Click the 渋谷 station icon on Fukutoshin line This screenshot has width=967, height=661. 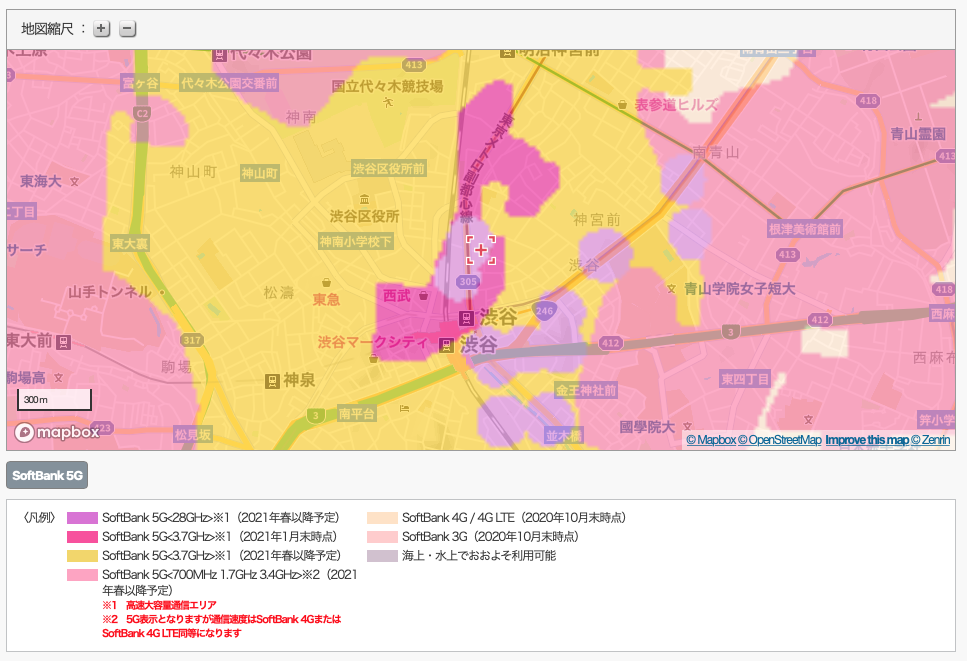coord(466,318)
